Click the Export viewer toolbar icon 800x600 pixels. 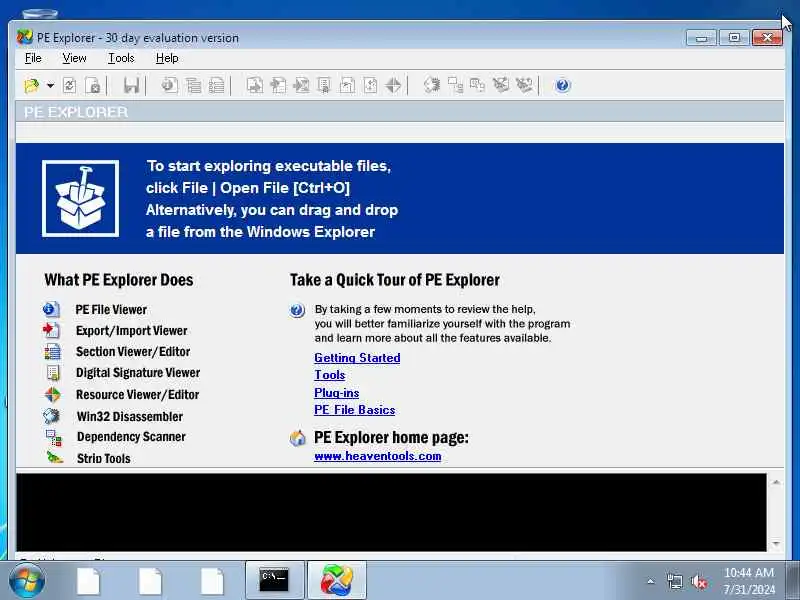pyautogui.click(x=255, y=85)
